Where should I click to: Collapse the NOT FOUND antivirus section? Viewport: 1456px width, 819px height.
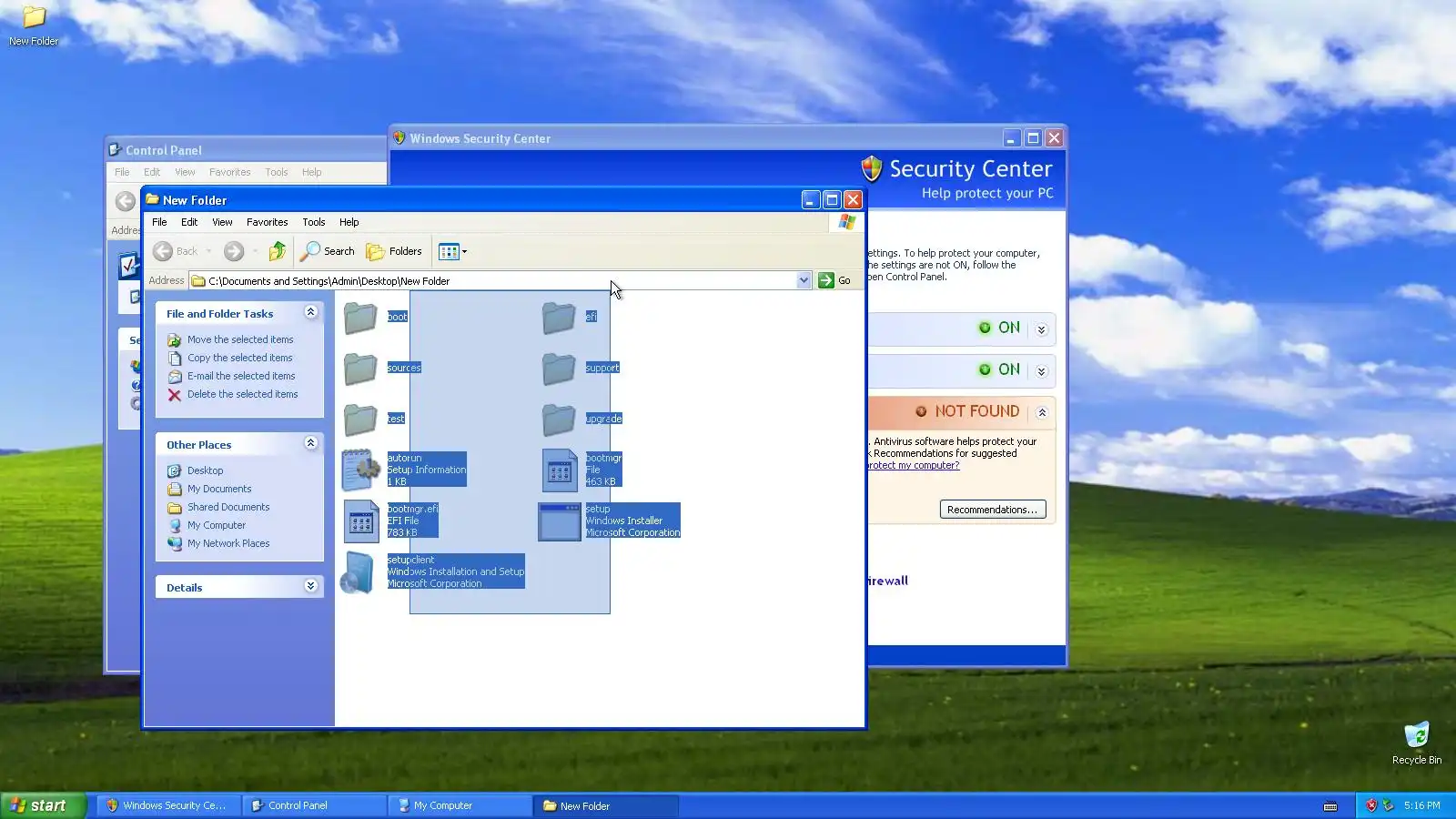point(1042,412)
